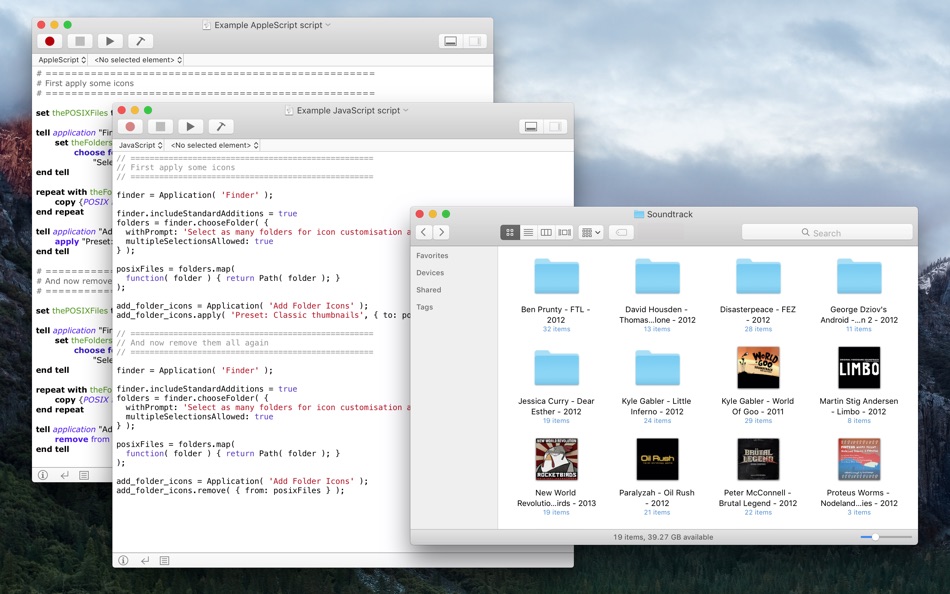Click Example JavaScript script document icon in title
The height and width of the screenshot is (594, 950).
289,110
